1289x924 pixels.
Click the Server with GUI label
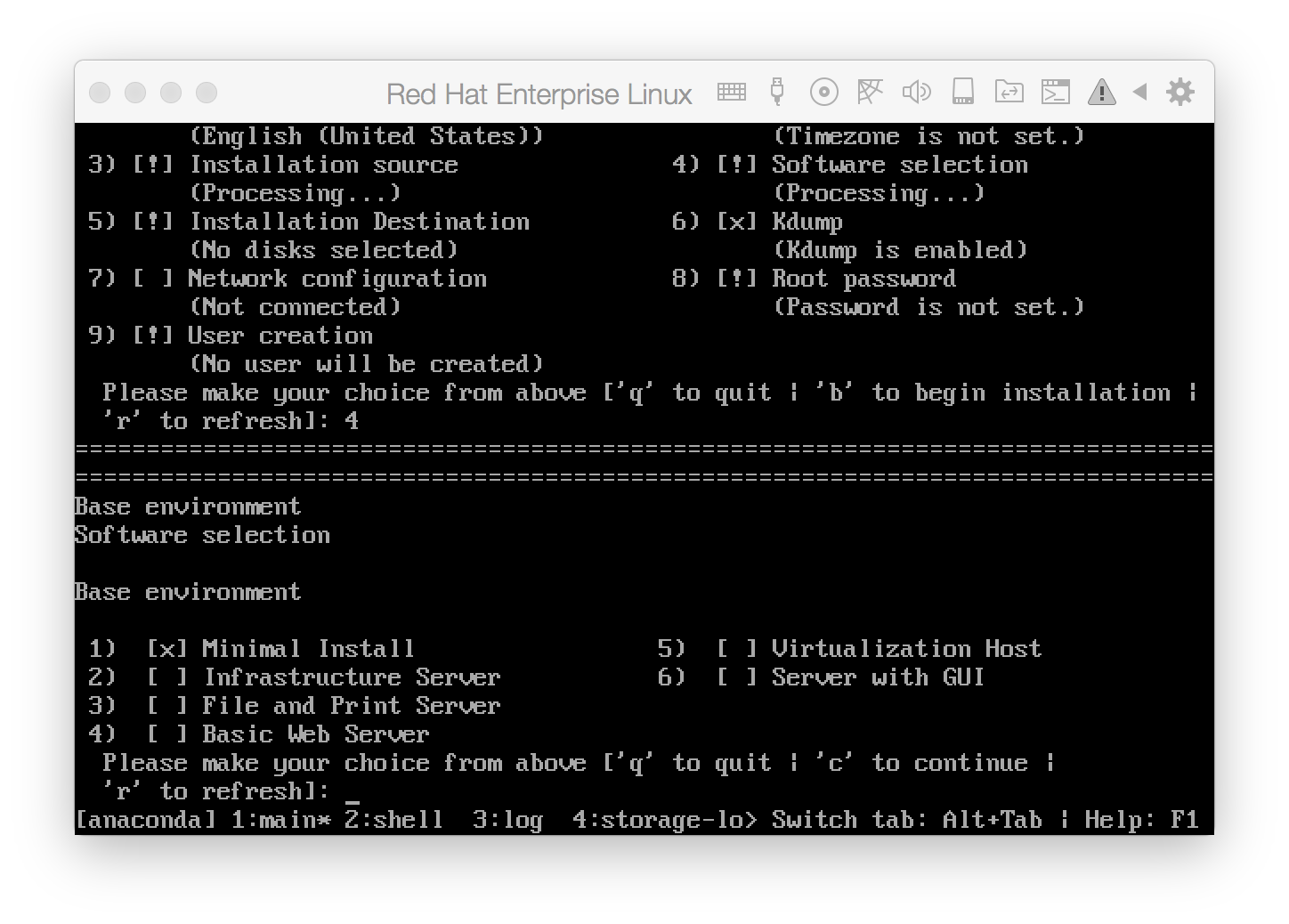(878, 677)
